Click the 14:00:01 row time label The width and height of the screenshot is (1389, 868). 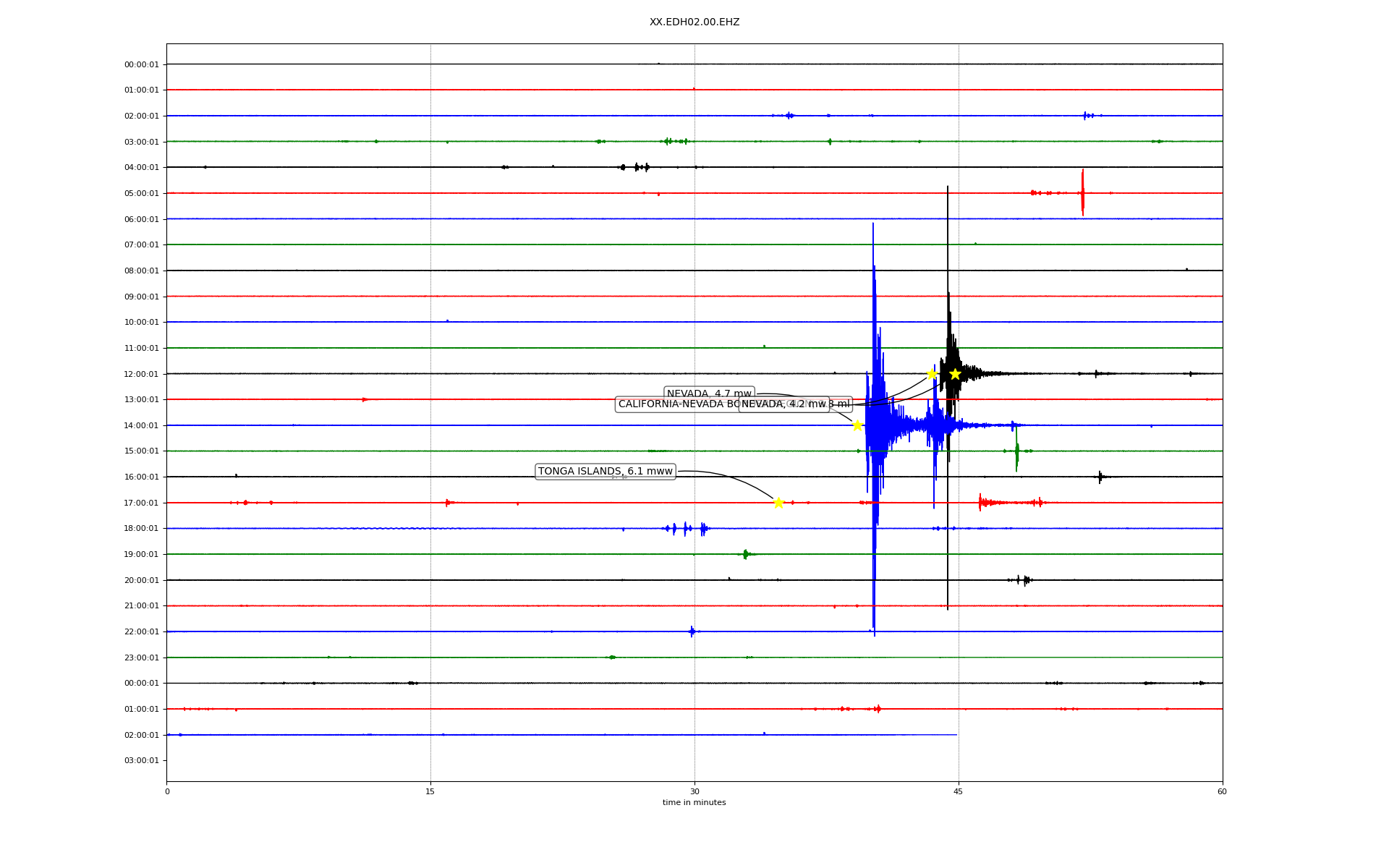pyautogui.click(x=141, y=425)
